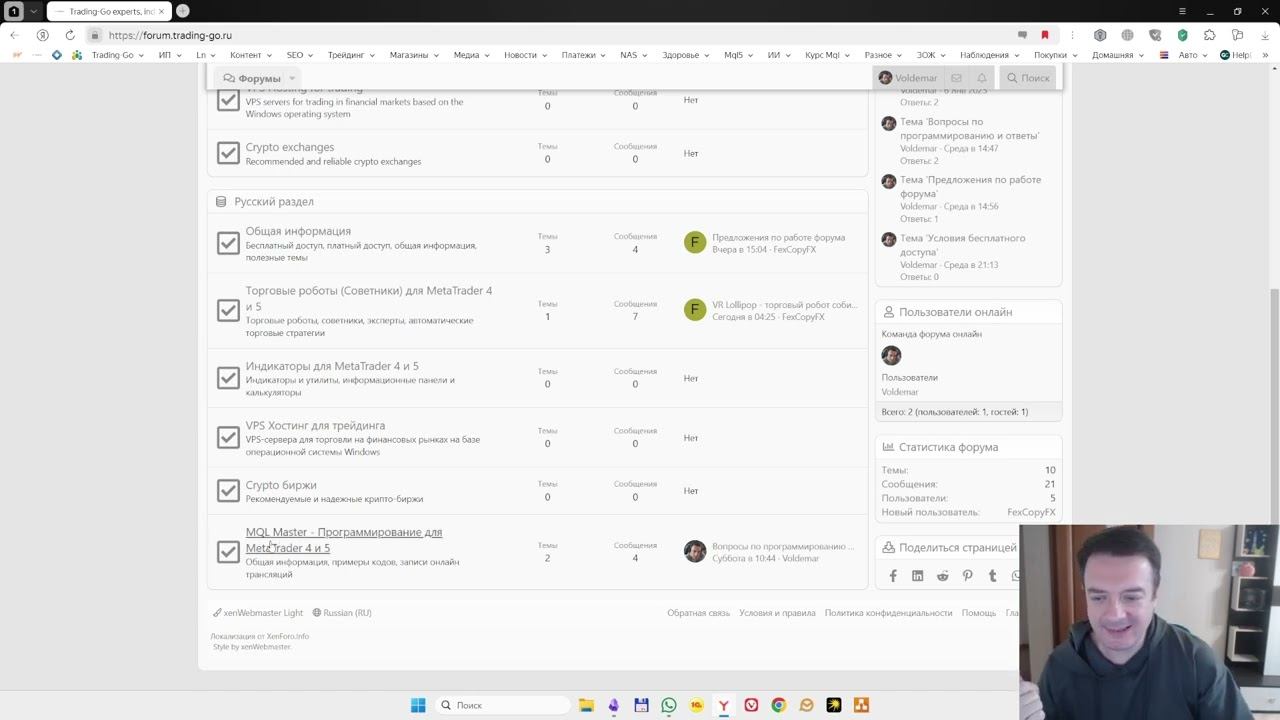Share the page on LinkedIn
Image resolution: width=1280 pixels, height=720 pixels.
pyautogui.click(x=918, y=576)
